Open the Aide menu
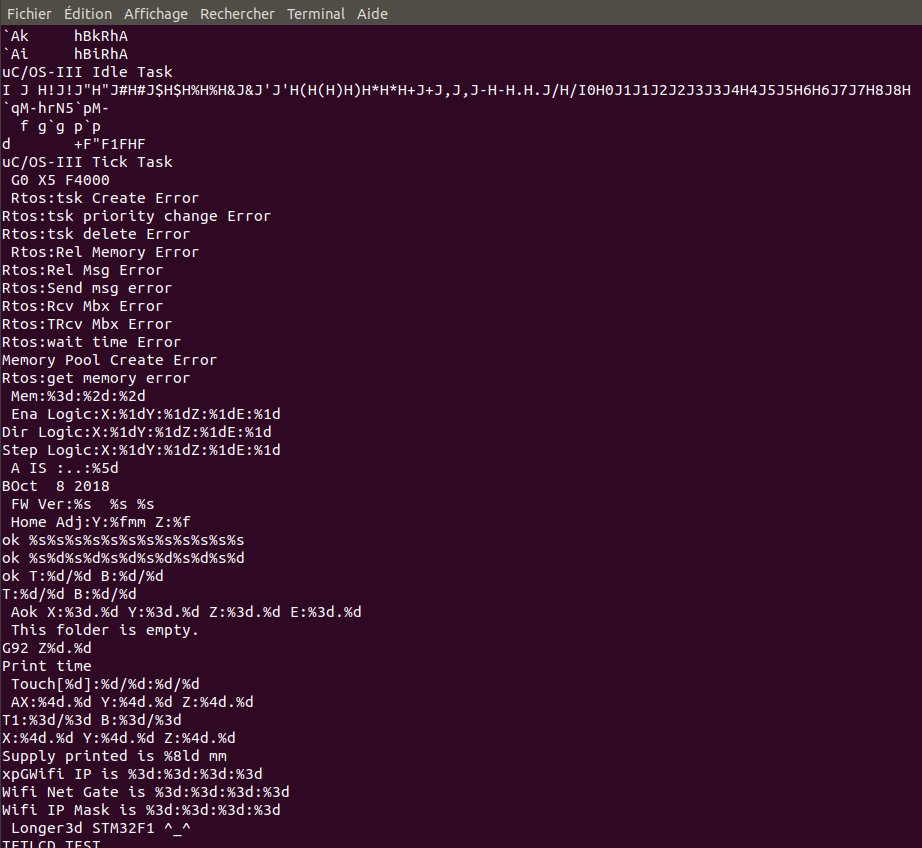This screenshot has width=922, height=848. point(372,14)
